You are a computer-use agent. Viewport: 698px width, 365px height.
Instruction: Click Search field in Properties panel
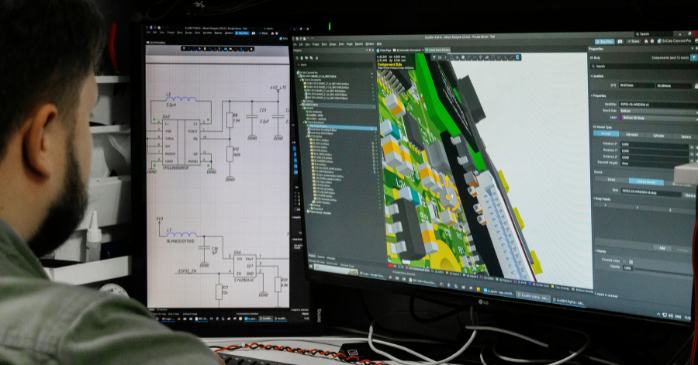644,66
